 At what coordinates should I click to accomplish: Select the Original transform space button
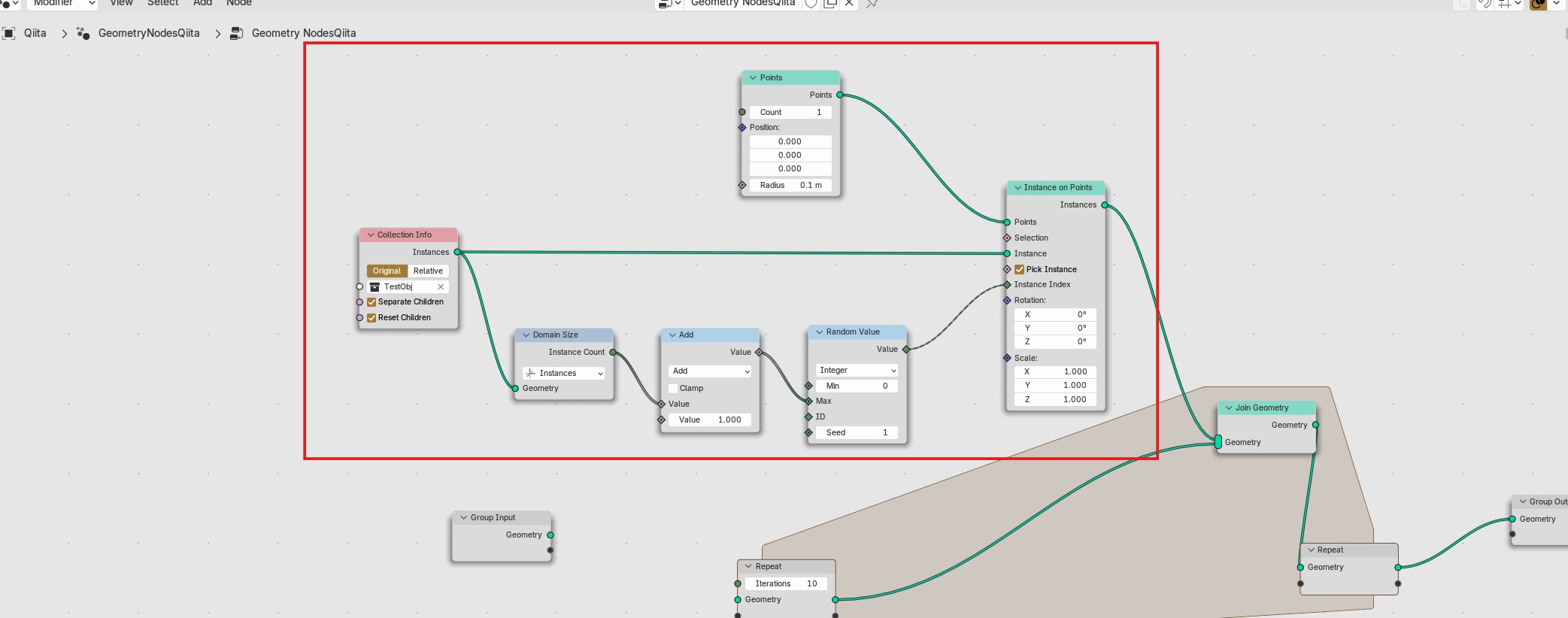387,271
